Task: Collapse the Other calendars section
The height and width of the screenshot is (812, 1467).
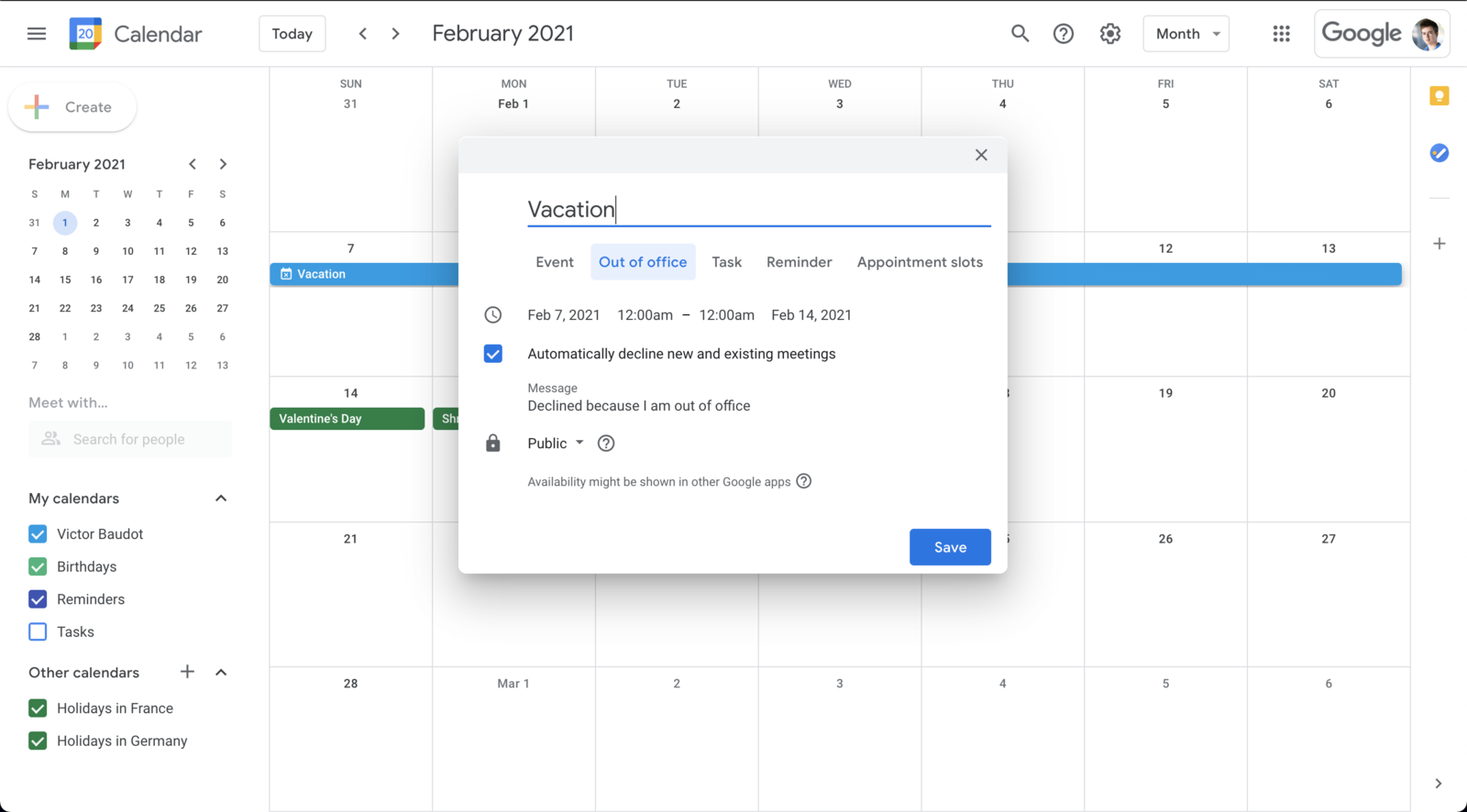Action: click(221, 672)
